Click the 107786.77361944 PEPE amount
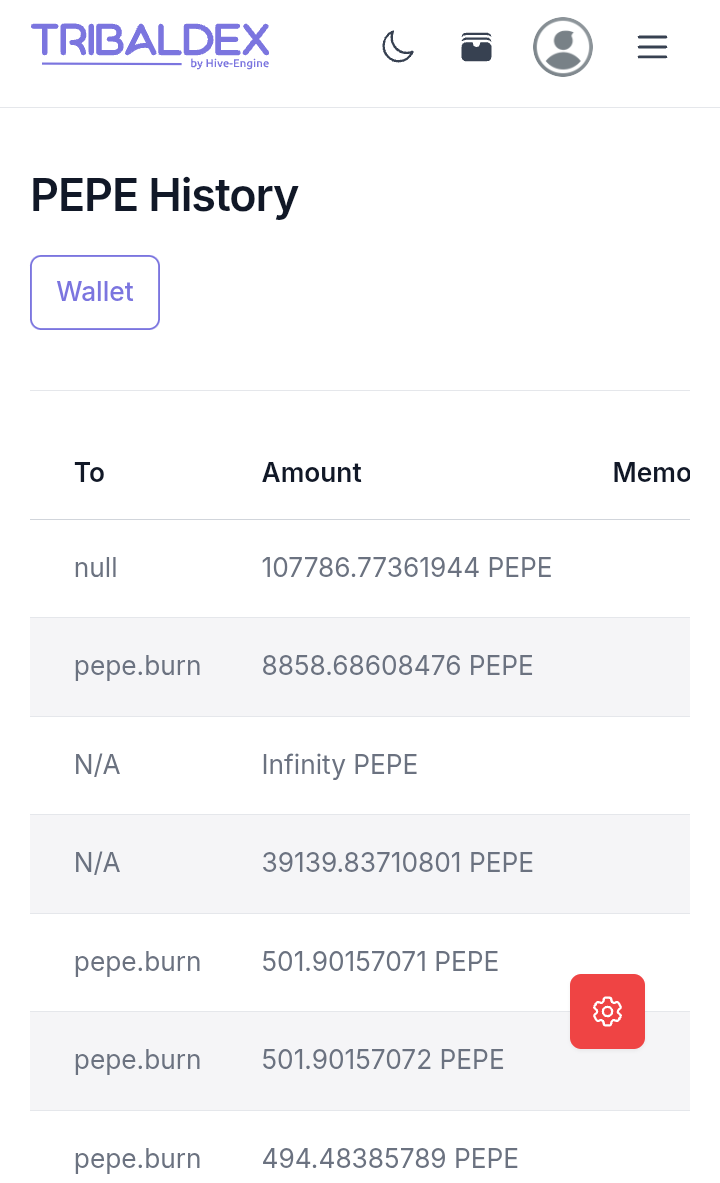 tap(406, 568)
